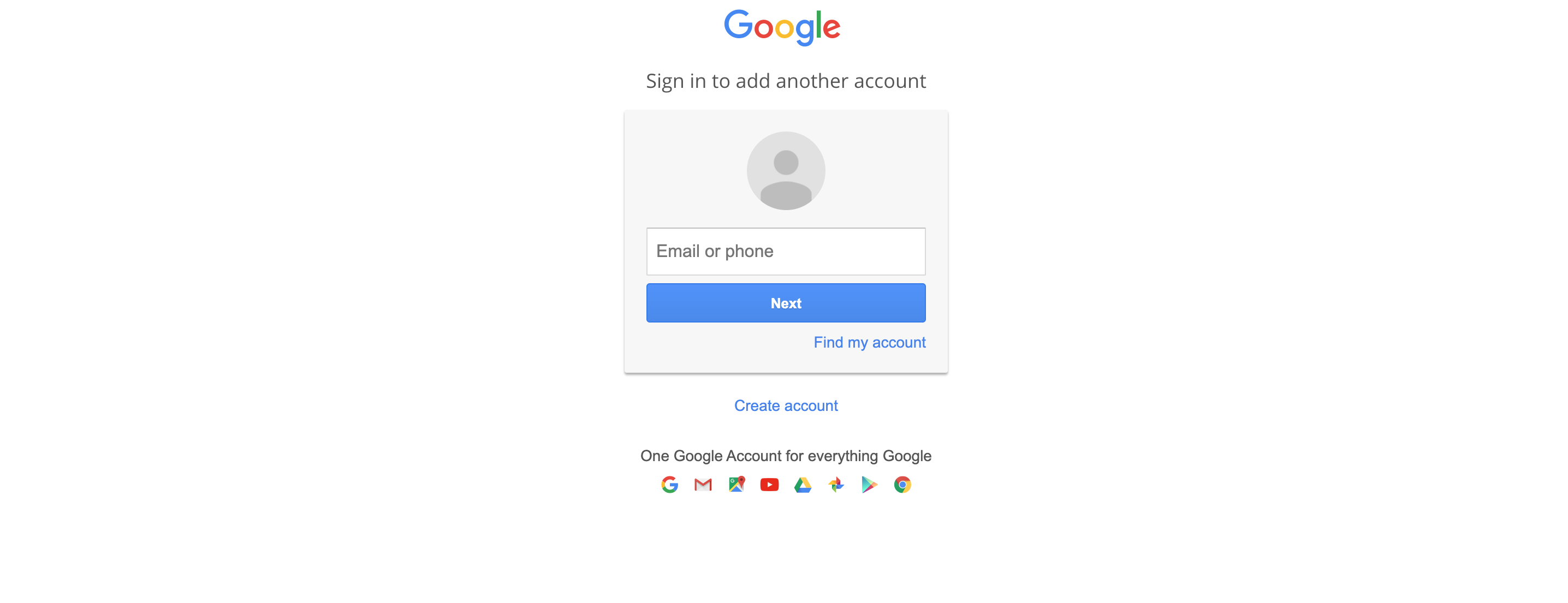
Task: Click the YouTube icon
Action: (x=768, y=485)
